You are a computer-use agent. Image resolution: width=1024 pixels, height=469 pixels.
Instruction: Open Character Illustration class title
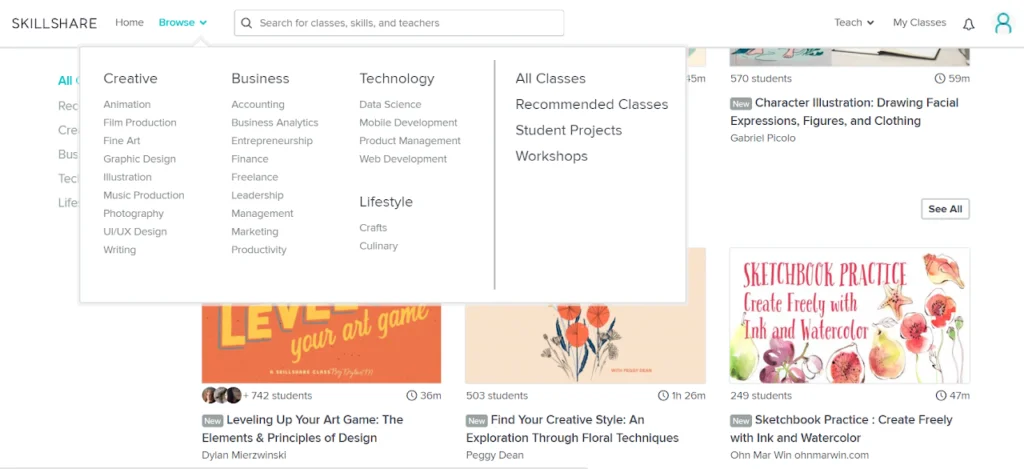pos(844,112)
